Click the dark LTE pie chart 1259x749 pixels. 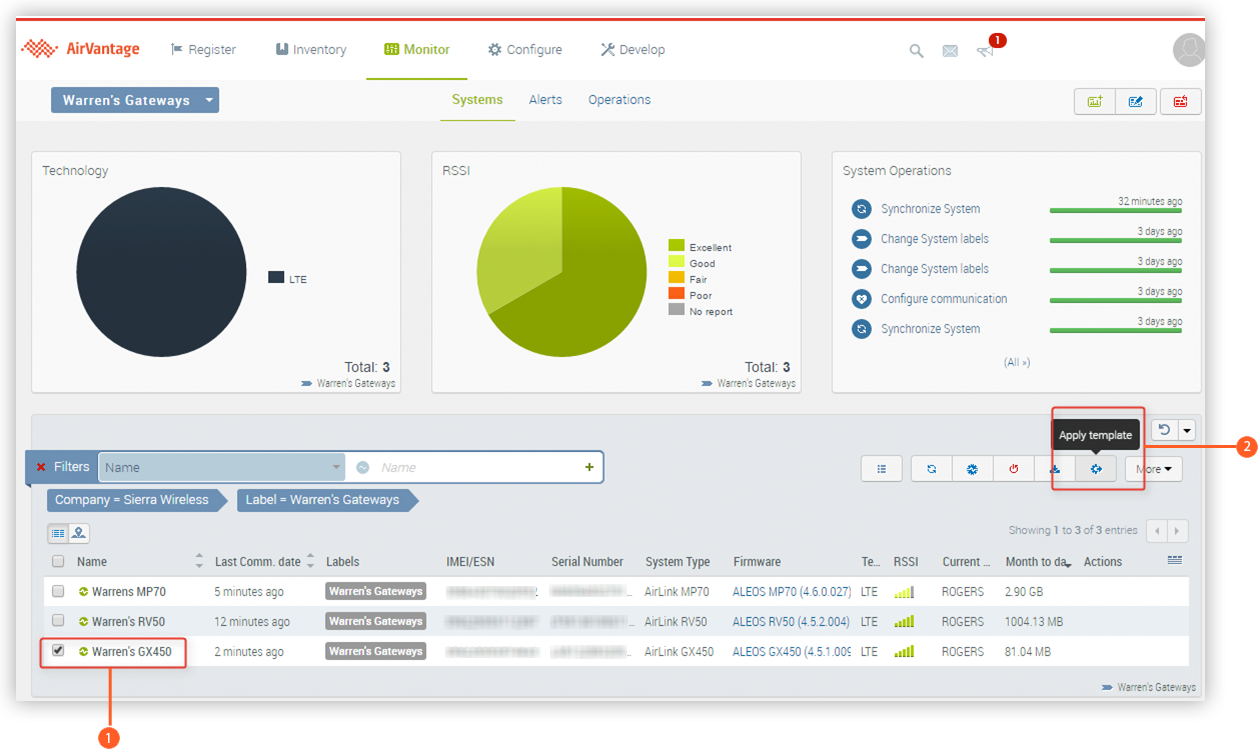coord(161,272)
